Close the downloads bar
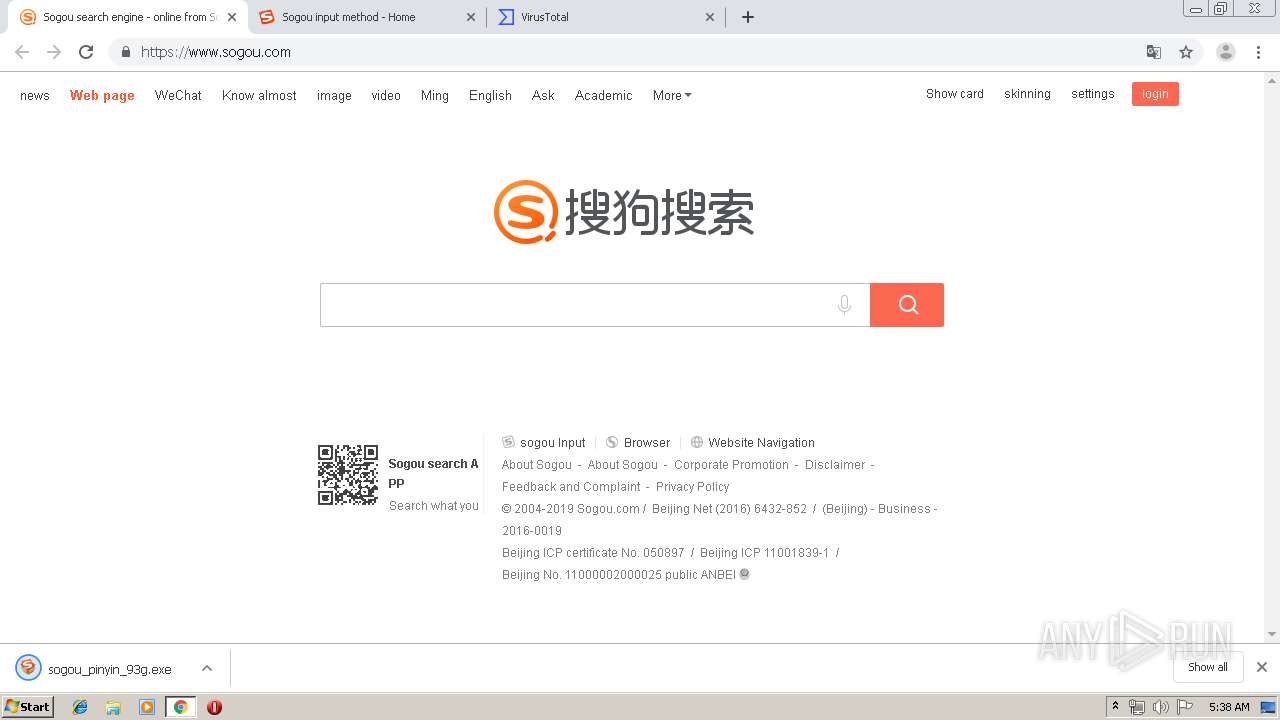Screen dimensions: 1280x720 tap(1262, 667)
